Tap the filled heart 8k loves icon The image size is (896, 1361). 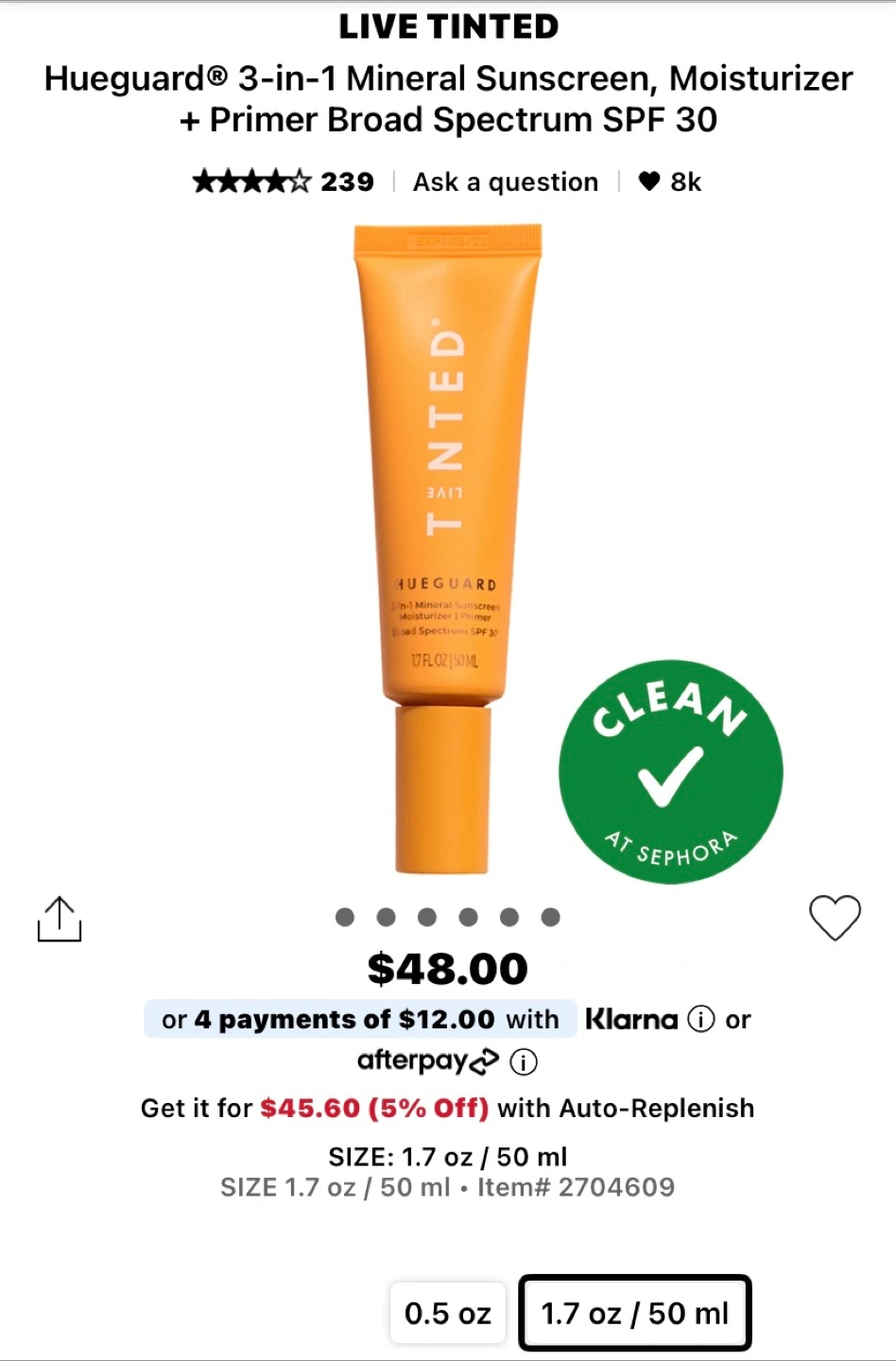[x=649, y=181]
